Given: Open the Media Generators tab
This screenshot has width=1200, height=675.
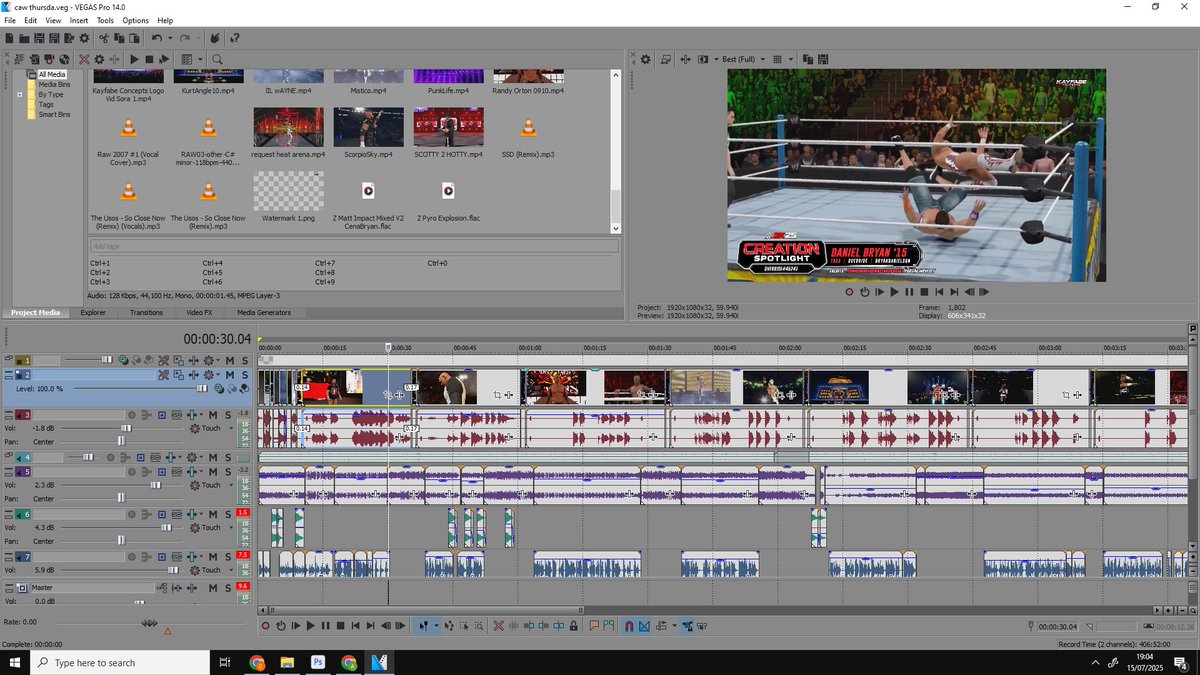Looking at the screenshot, I should coord(264,312).
